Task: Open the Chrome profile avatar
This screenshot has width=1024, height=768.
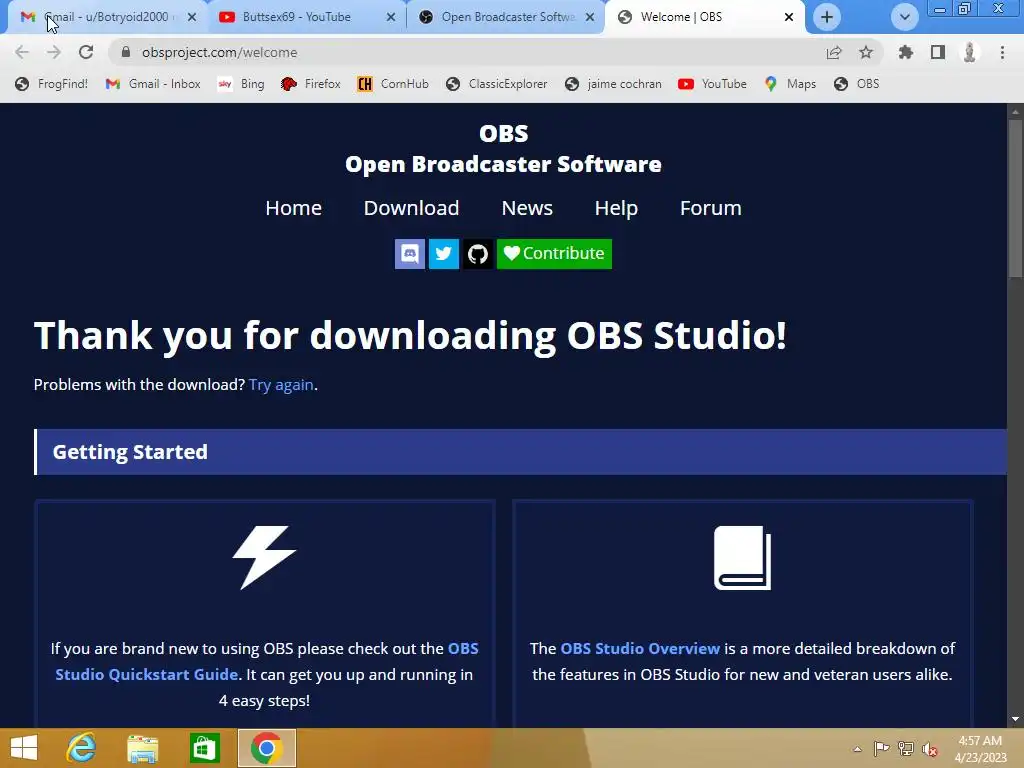Action: coord(970,52)
